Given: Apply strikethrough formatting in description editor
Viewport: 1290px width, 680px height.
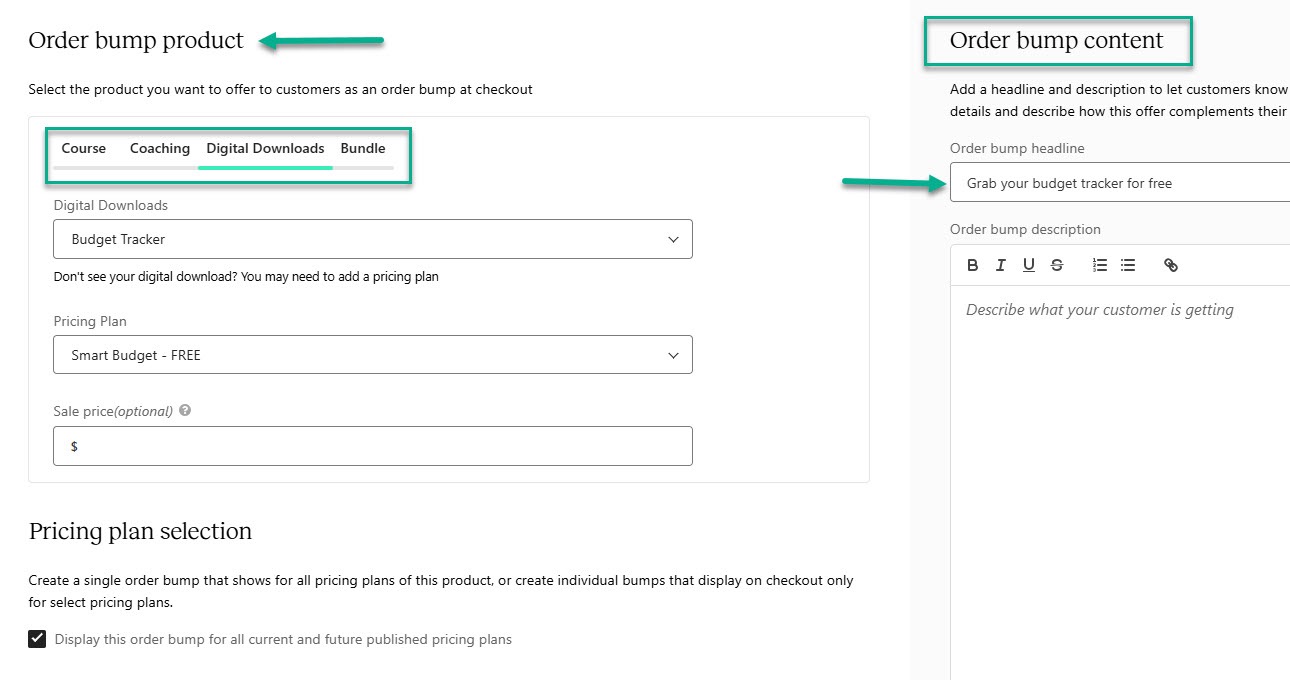Looking at the screenshot, I should [1057, 265].
